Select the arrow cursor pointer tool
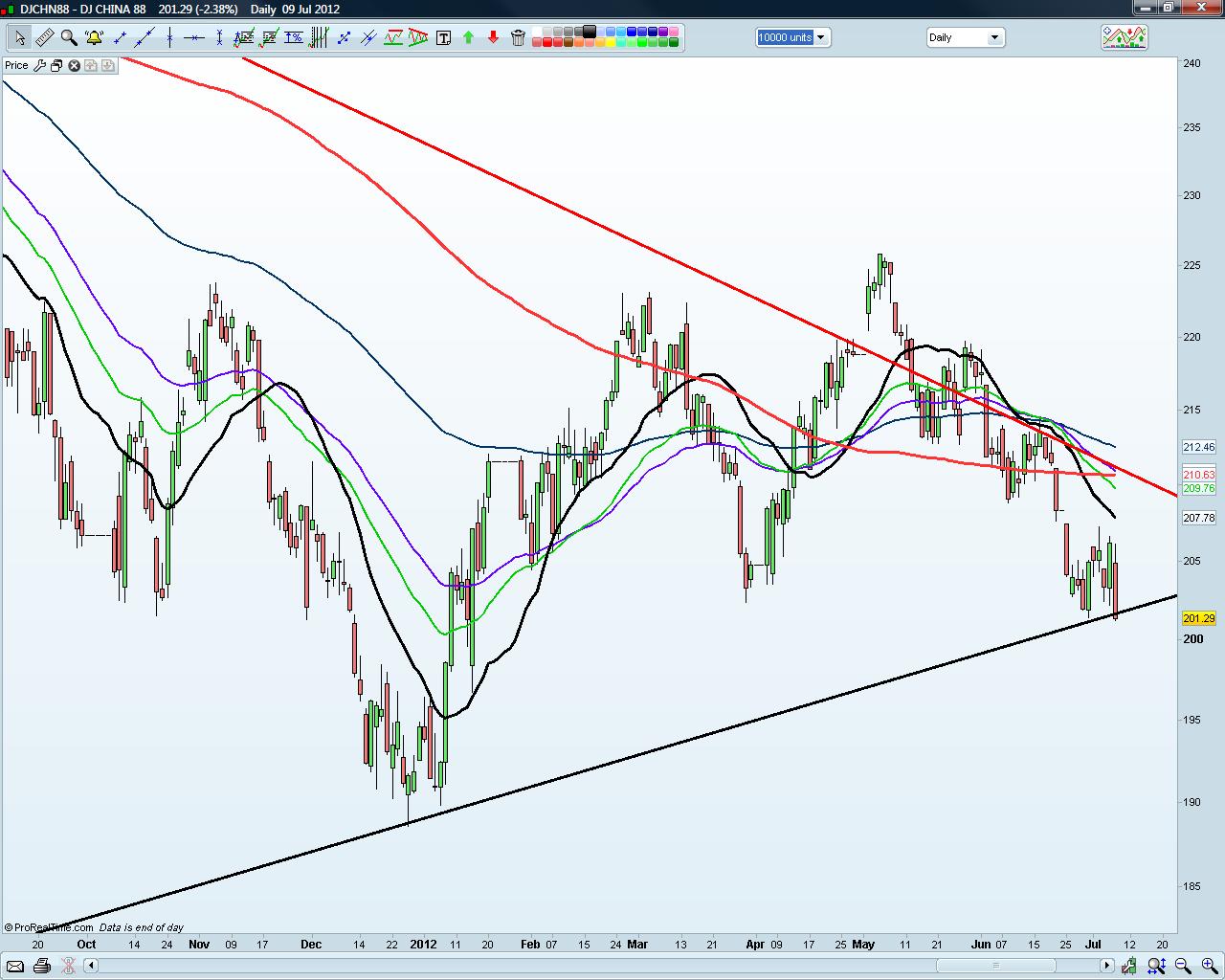Viewport: 1225px width, 980px height. 19,37
